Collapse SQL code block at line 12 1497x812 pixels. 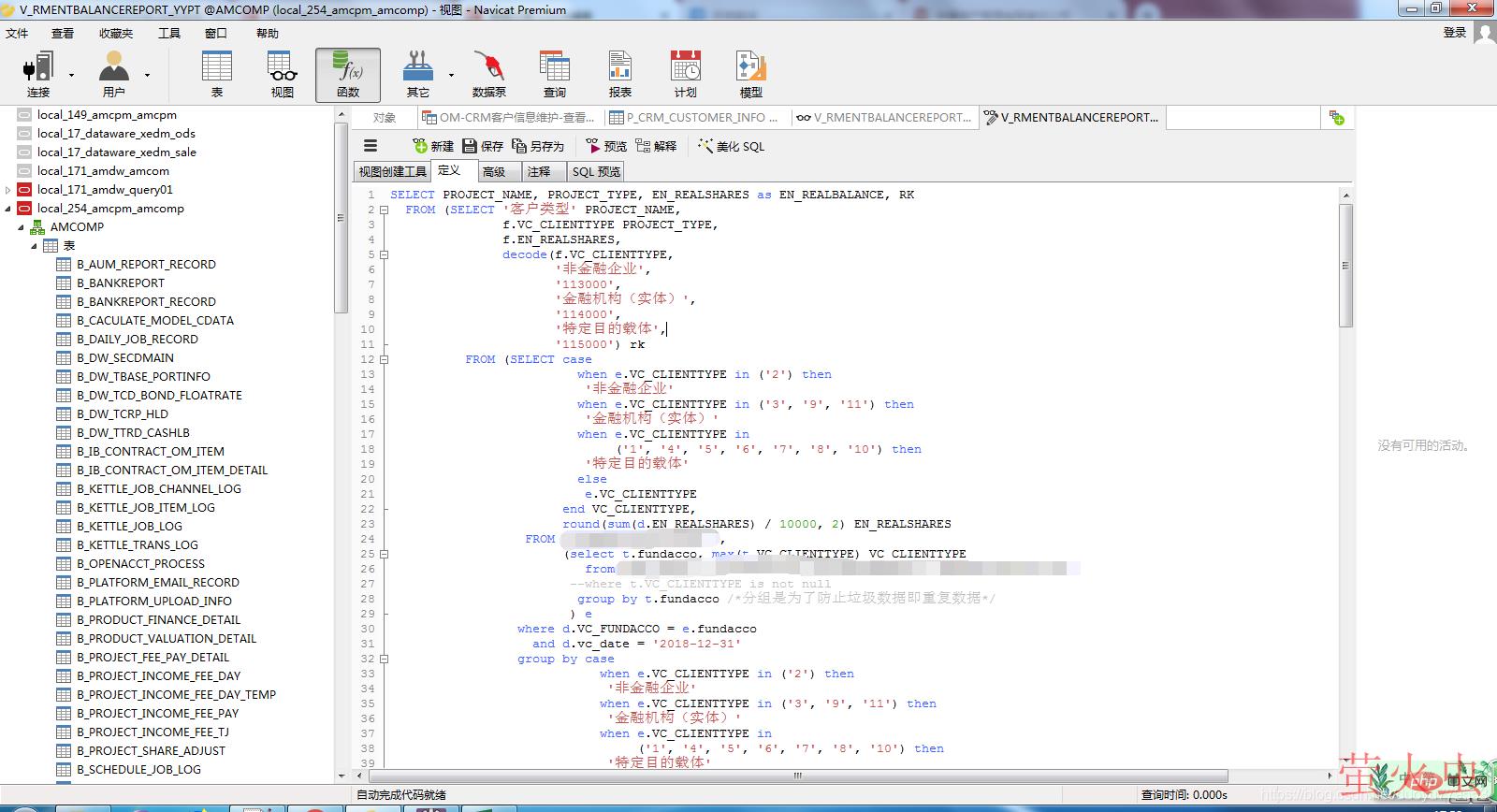tap(384, 359)
